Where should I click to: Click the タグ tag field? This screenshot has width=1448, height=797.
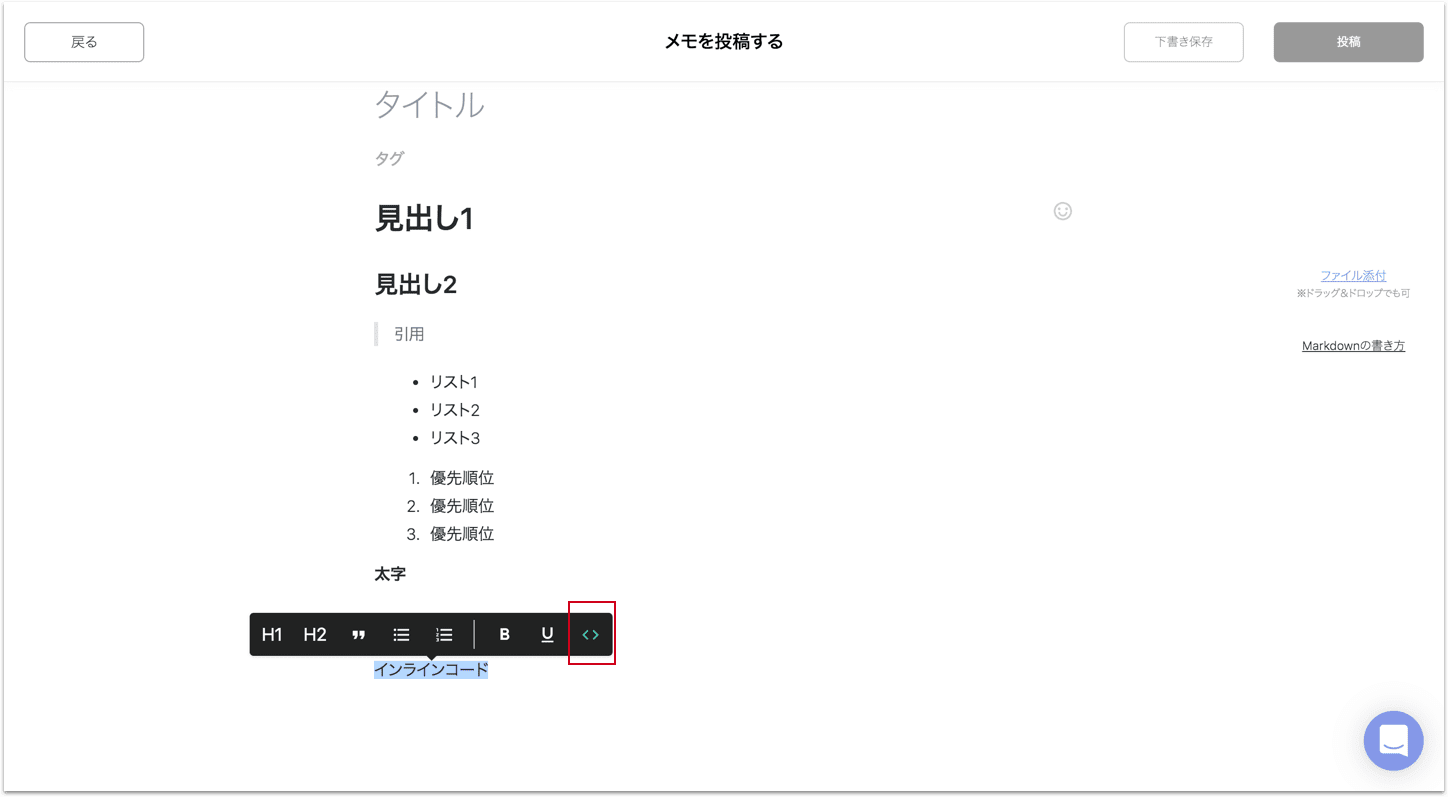tap(390, 158)
